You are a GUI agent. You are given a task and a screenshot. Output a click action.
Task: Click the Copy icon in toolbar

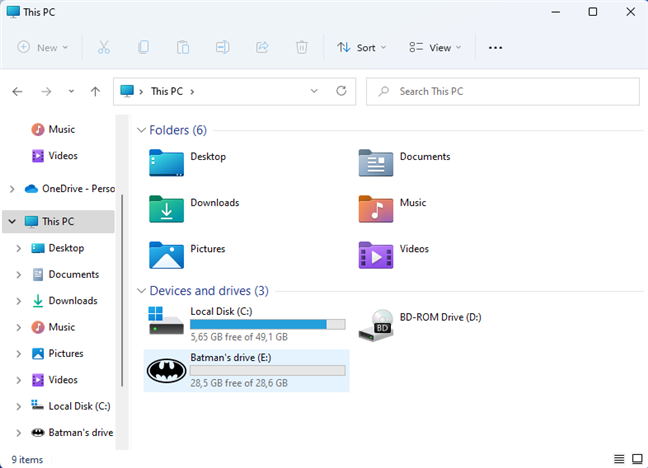(143, 48)
